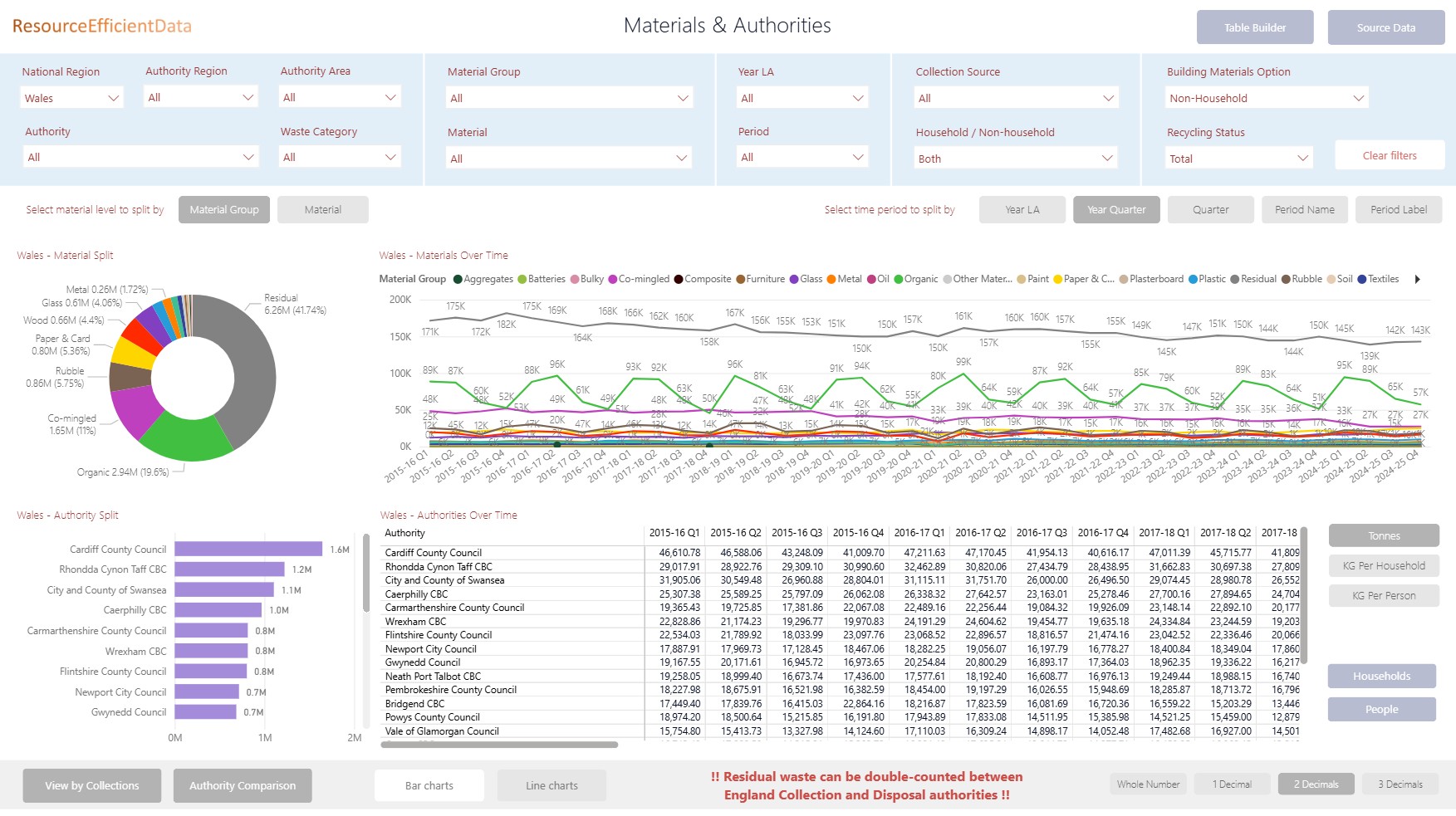Viewport: 1456px width, 816px height.
Task: Toggle material split level to Material
Action: coord(322,210)
